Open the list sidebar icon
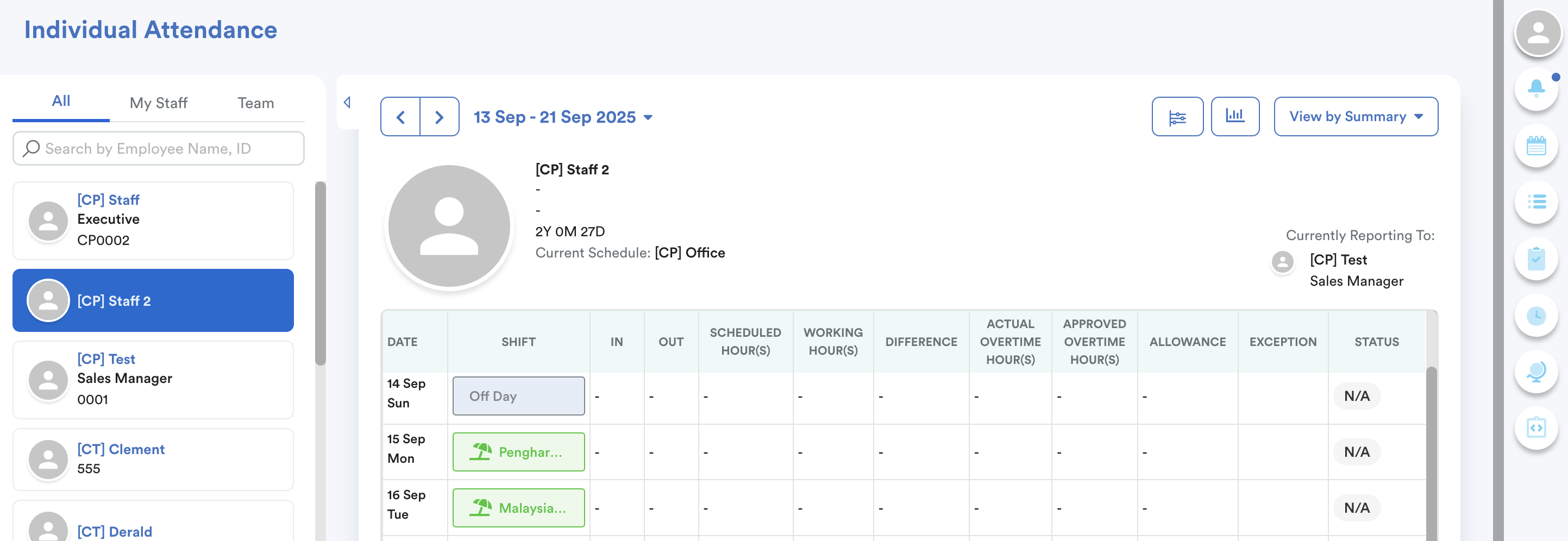This screenshot has height=541, width=1568. tap(1536, 202)
